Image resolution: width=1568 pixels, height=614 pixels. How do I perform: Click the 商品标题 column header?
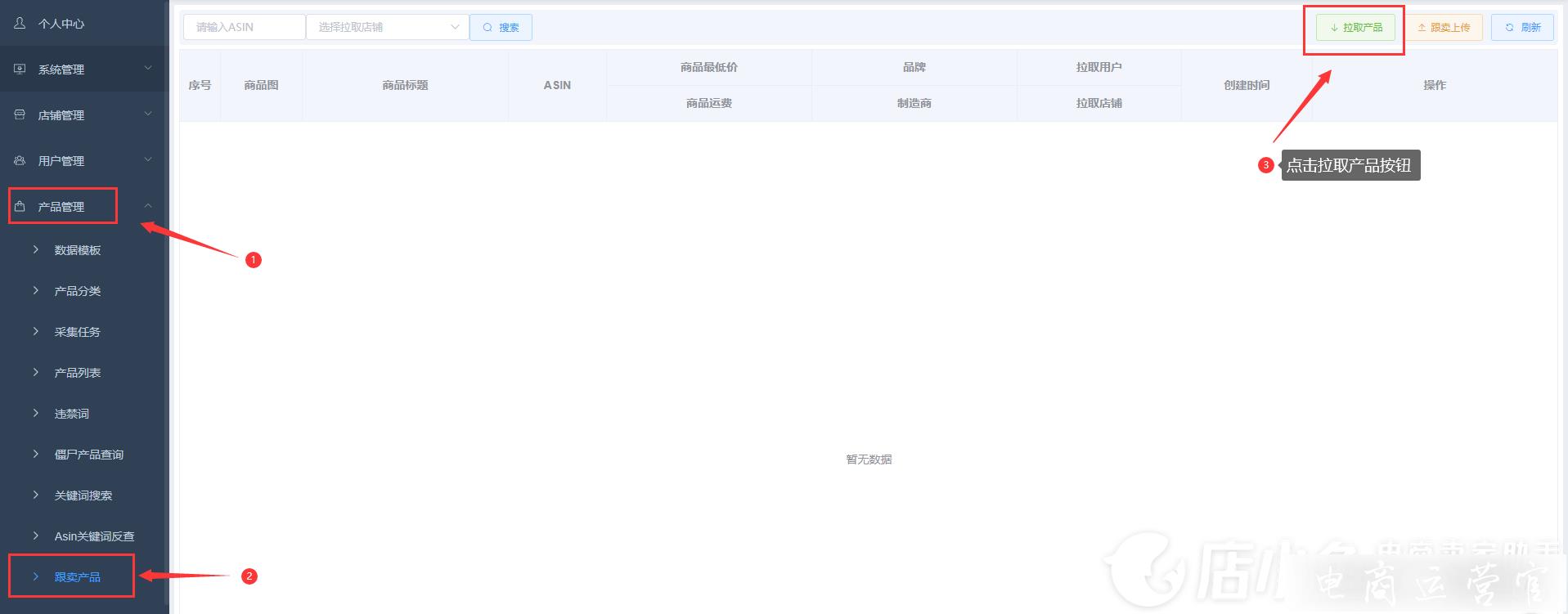click(406, 85)
